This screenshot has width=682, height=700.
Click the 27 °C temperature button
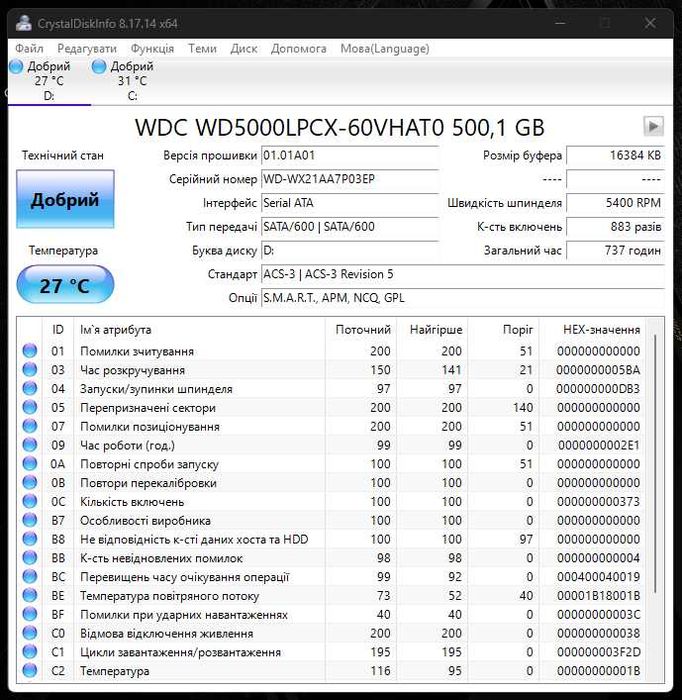pyautogui.click(x=65, y=285)
